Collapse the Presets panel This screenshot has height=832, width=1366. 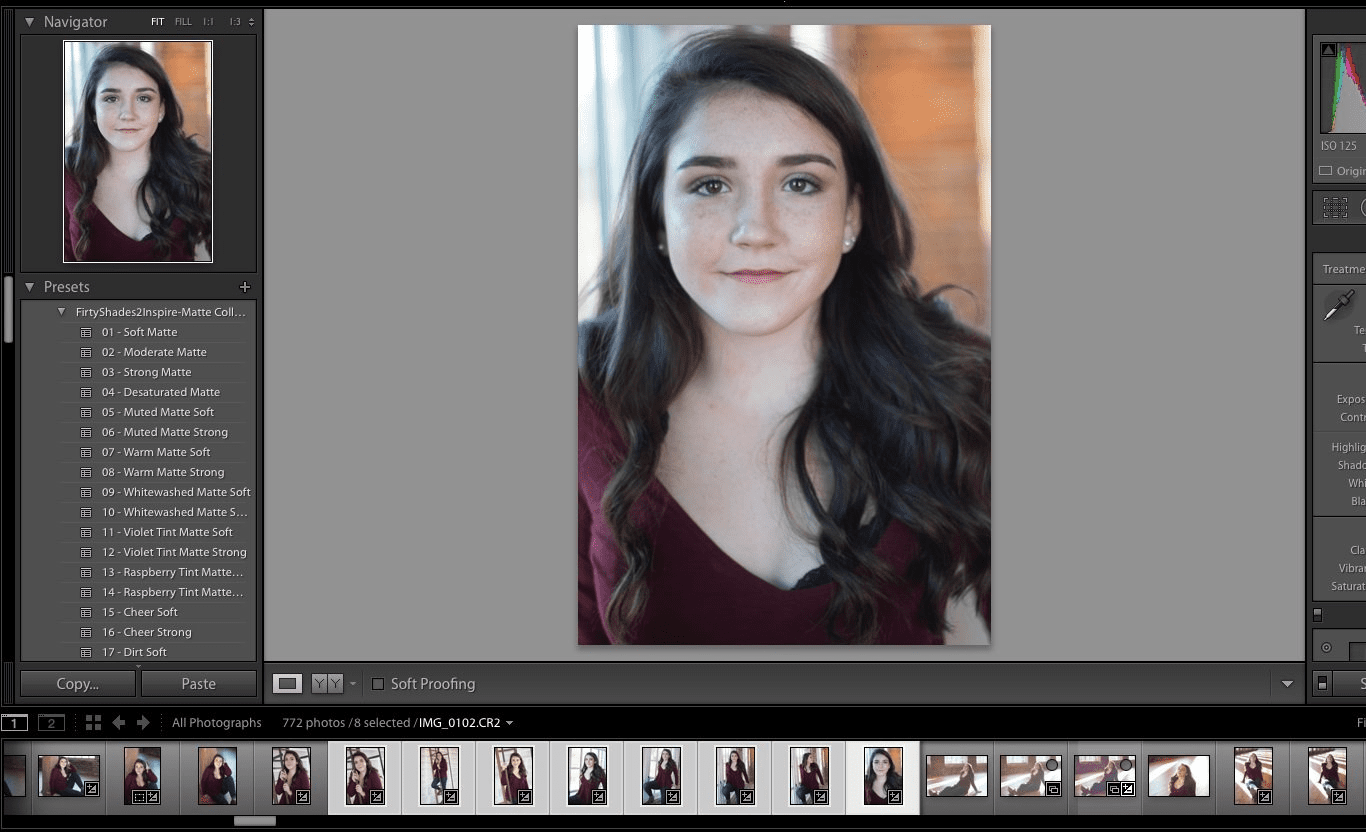point(31,287)
